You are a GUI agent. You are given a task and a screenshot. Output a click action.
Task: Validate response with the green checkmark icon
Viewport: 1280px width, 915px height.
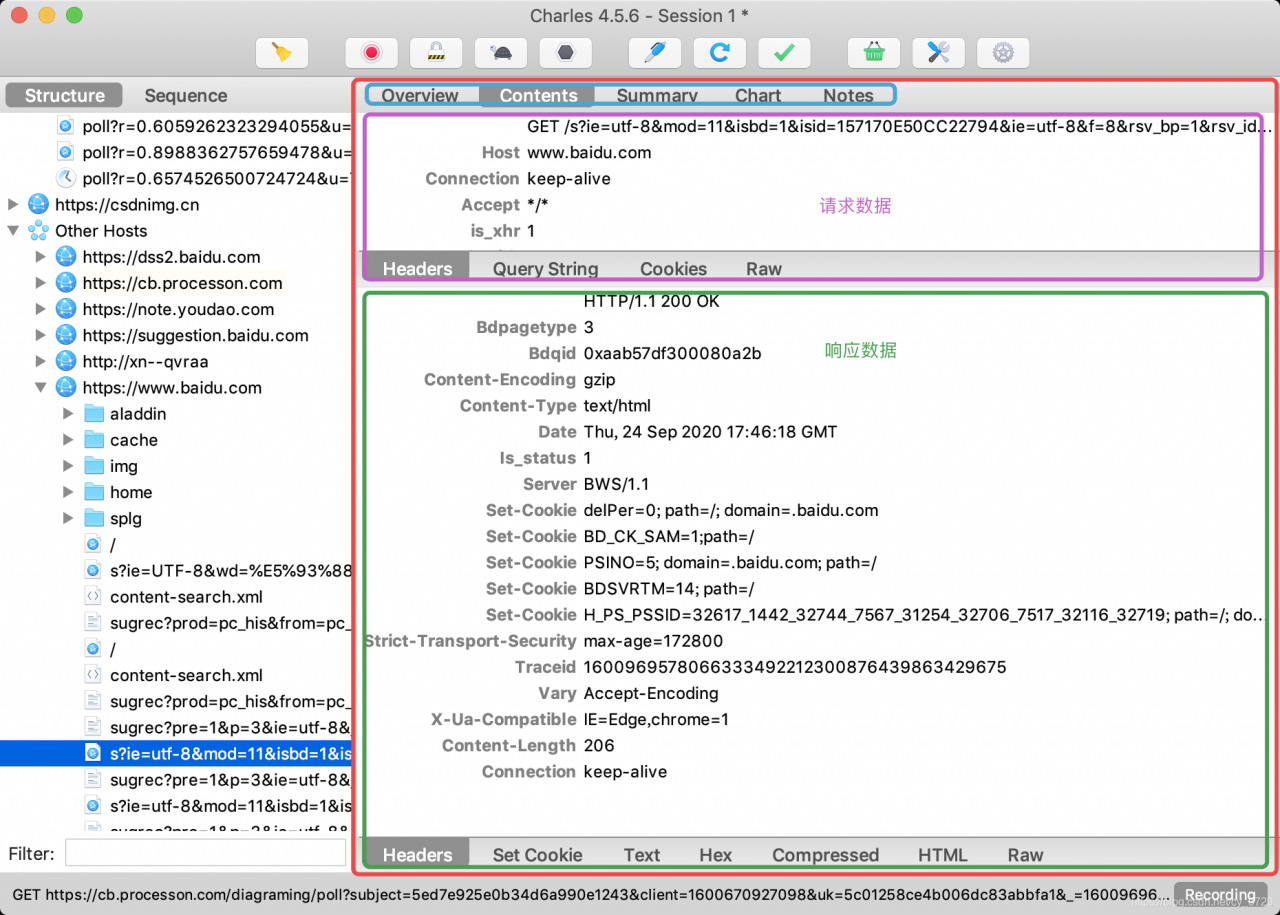784,53
